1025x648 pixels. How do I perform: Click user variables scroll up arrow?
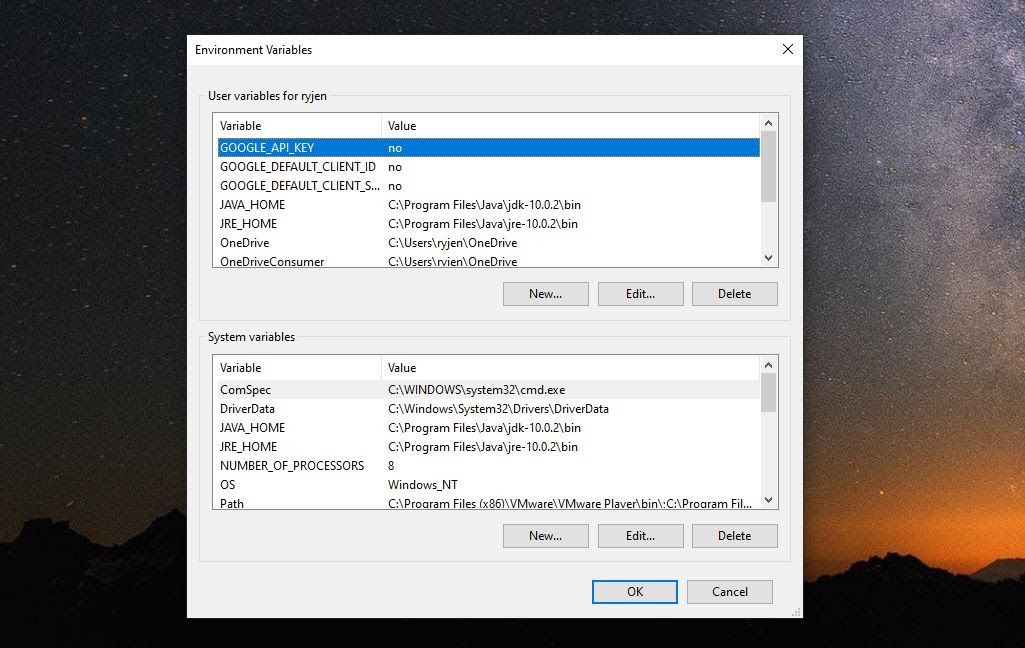pos(768,123)
